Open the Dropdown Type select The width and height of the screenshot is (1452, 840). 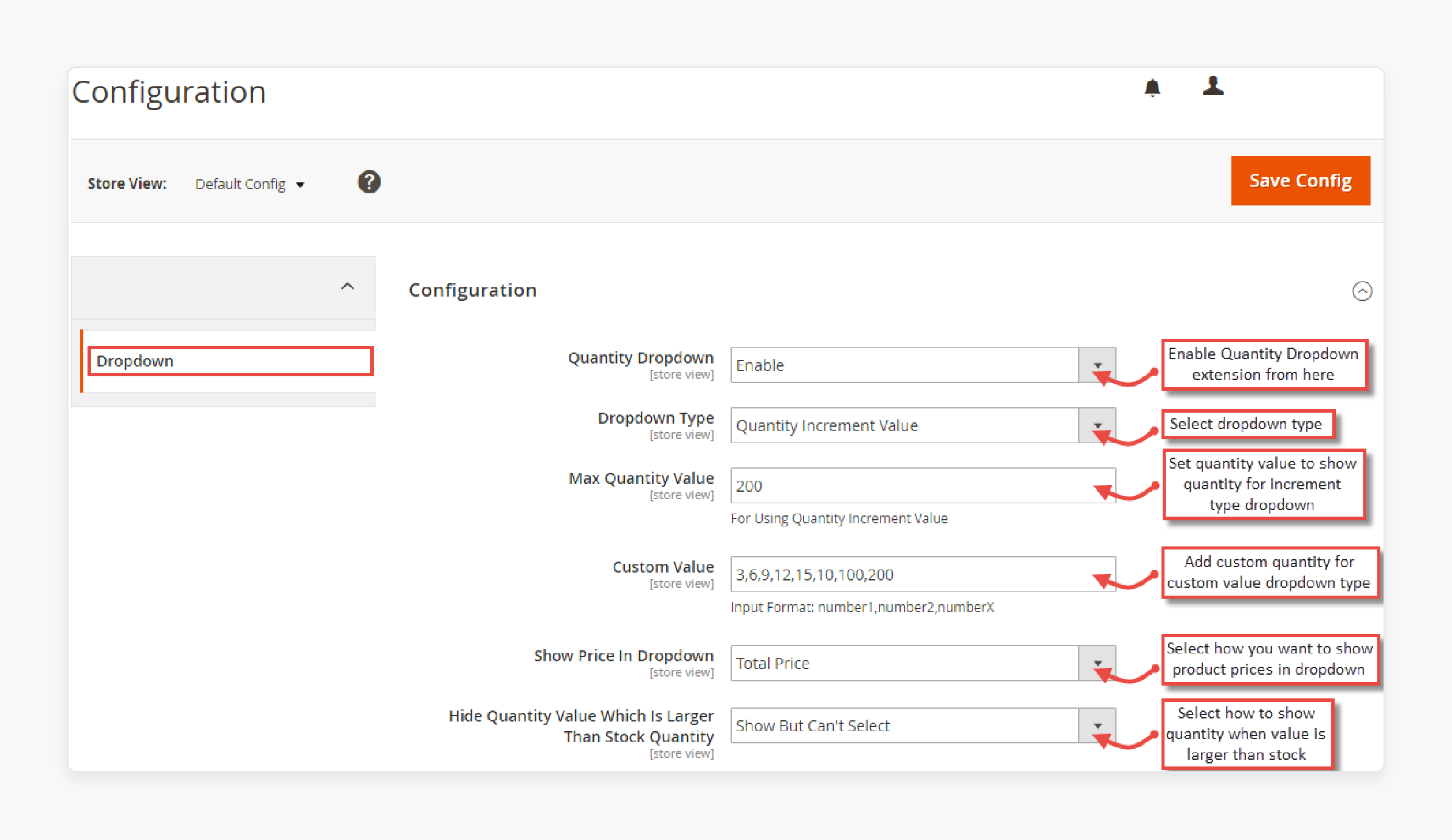923,425
